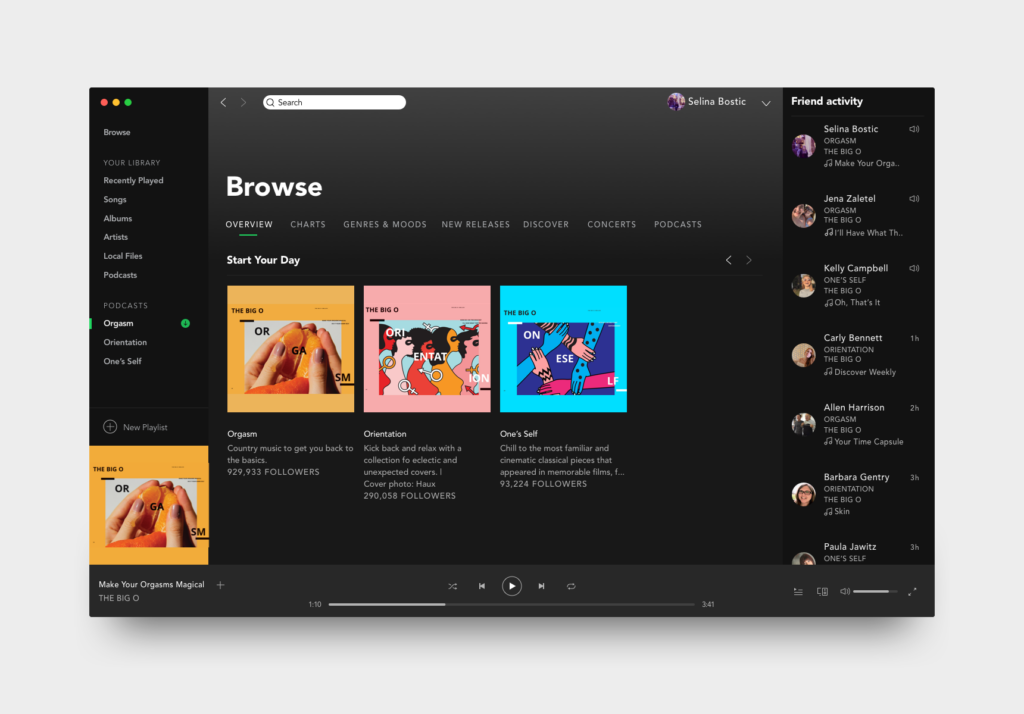Set the volume on the volume slider
This screenshot has height=714, width=1024.
tap(874, 591)
